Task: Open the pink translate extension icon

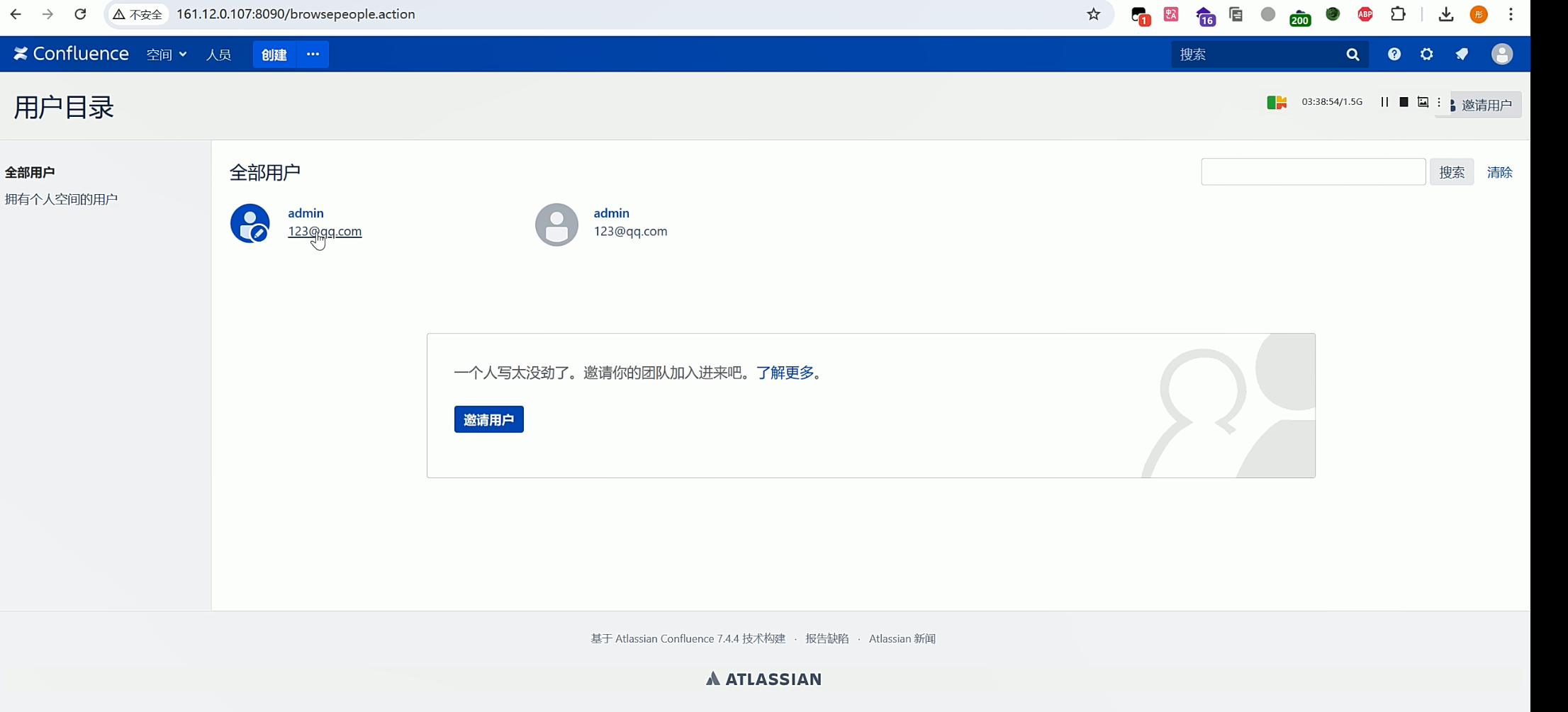Action: click(x=1171, y=14)
